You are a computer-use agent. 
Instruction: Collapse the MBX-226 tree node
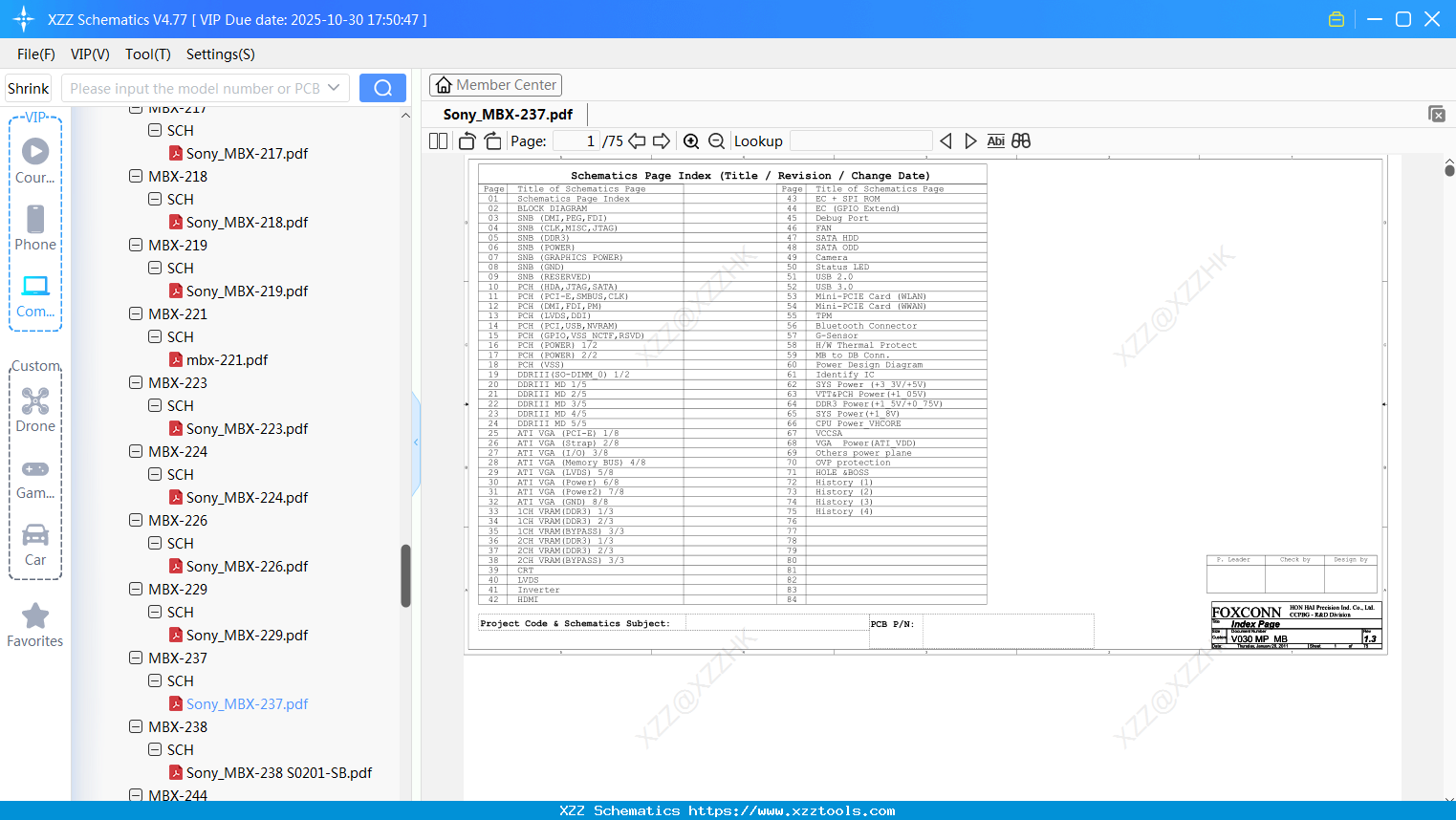click(x=136, y=521)
